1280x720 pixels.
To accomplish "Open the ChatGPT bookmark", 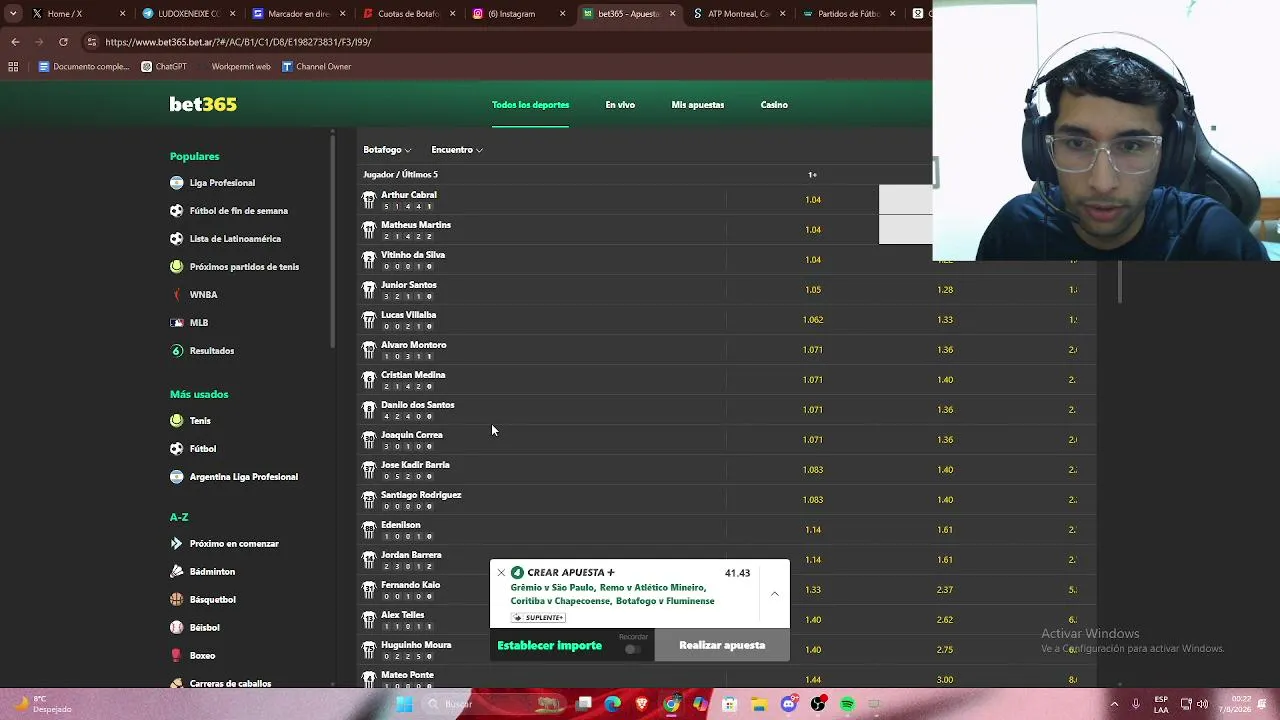I will click(164, 67).
